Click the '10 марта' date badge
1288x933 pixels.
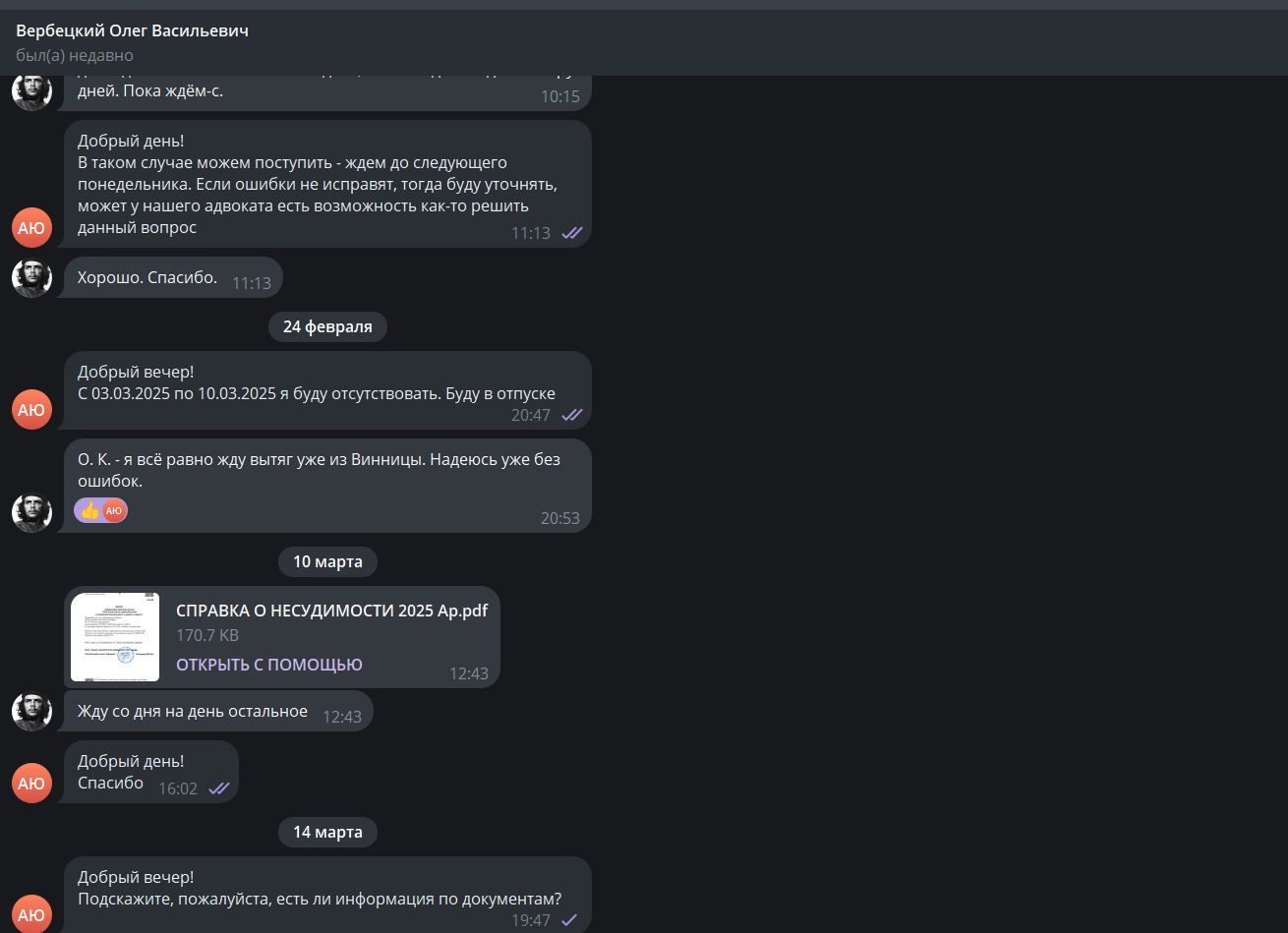pos(327,561)
